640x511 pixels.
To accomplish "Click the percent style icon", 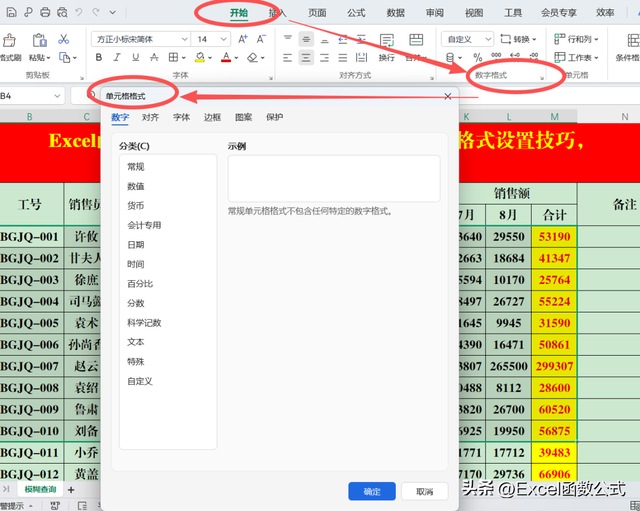I will coord(478,58).
